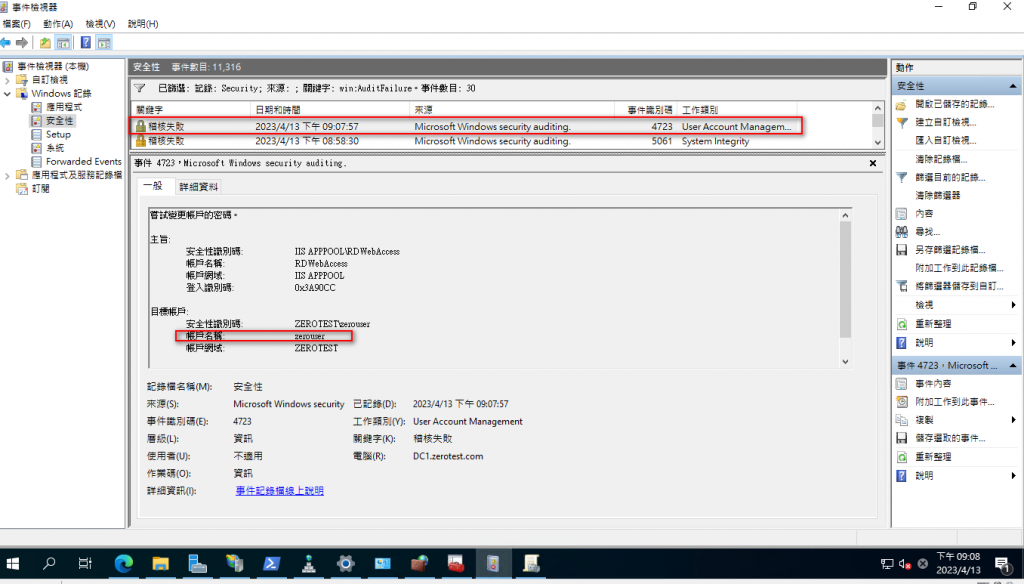Select 訂閱 in the tree

tap(40, 189)
